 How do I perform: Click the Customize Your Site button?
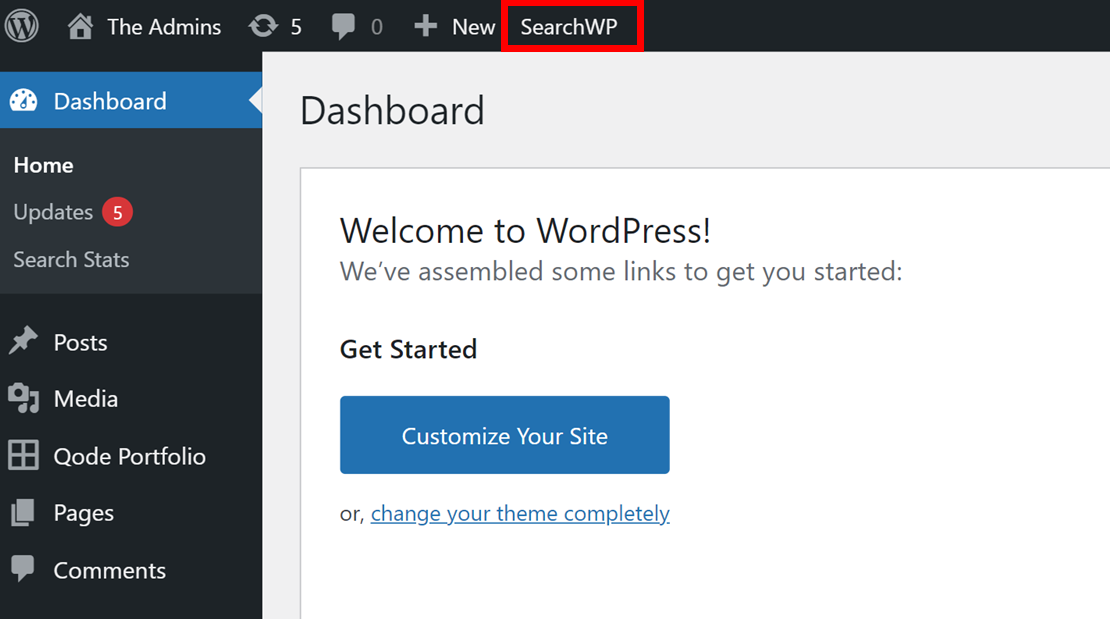click(x=505, y=435)
